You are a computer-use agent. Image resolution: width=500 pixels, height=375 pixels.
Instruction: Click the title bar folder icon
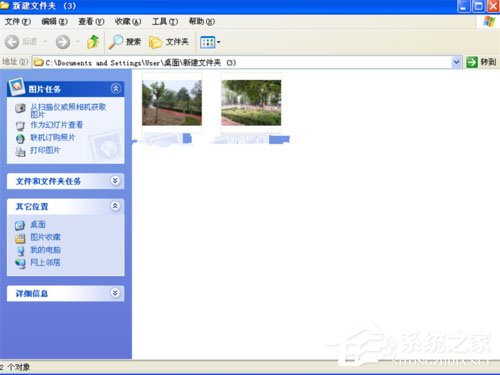click(x=4, y=5)
